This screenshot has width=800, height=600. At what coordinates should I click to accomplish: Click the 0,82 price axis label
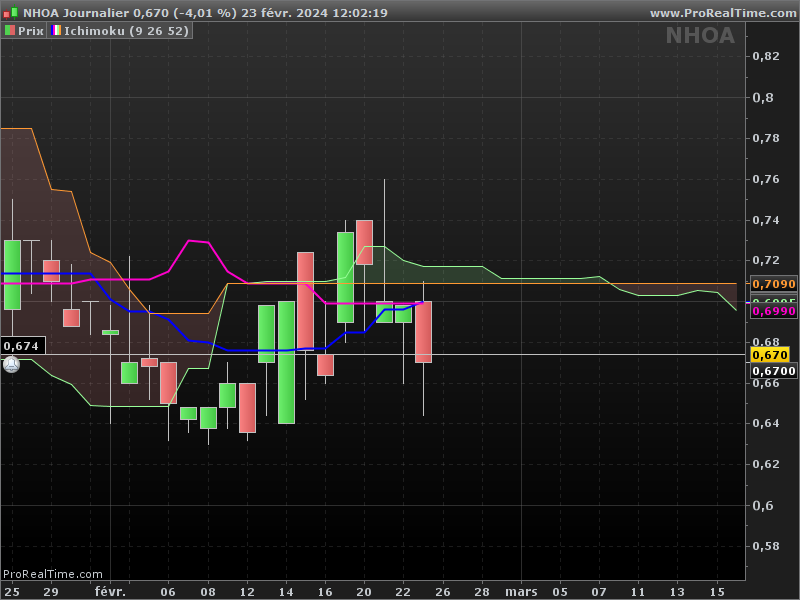(x=766, y=56)
